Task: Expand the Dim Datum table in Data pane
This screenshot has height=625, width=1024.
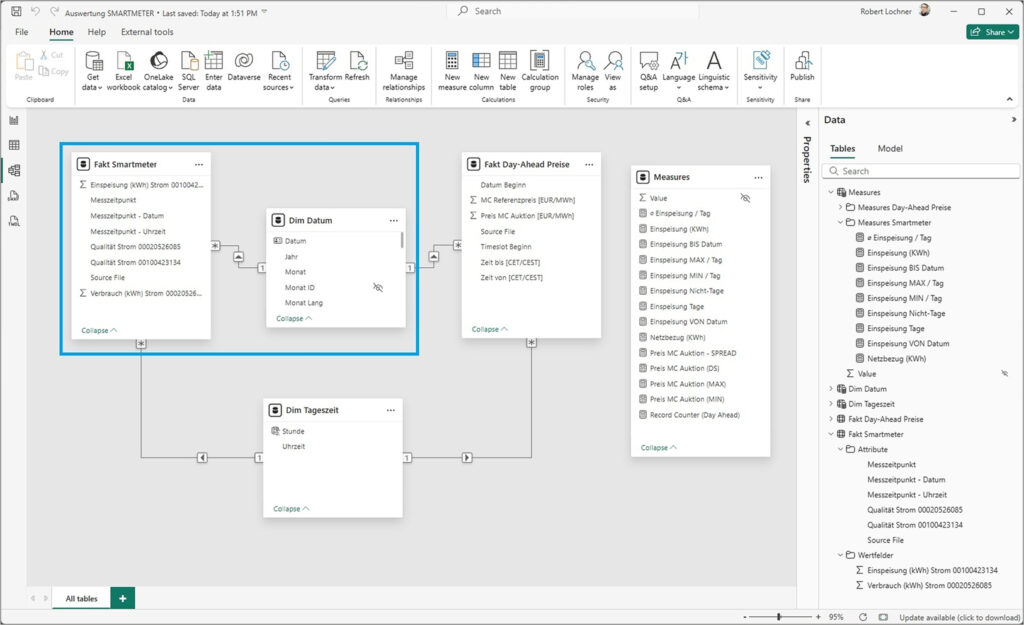Action: pyautogui.click(x=831, y=389)
